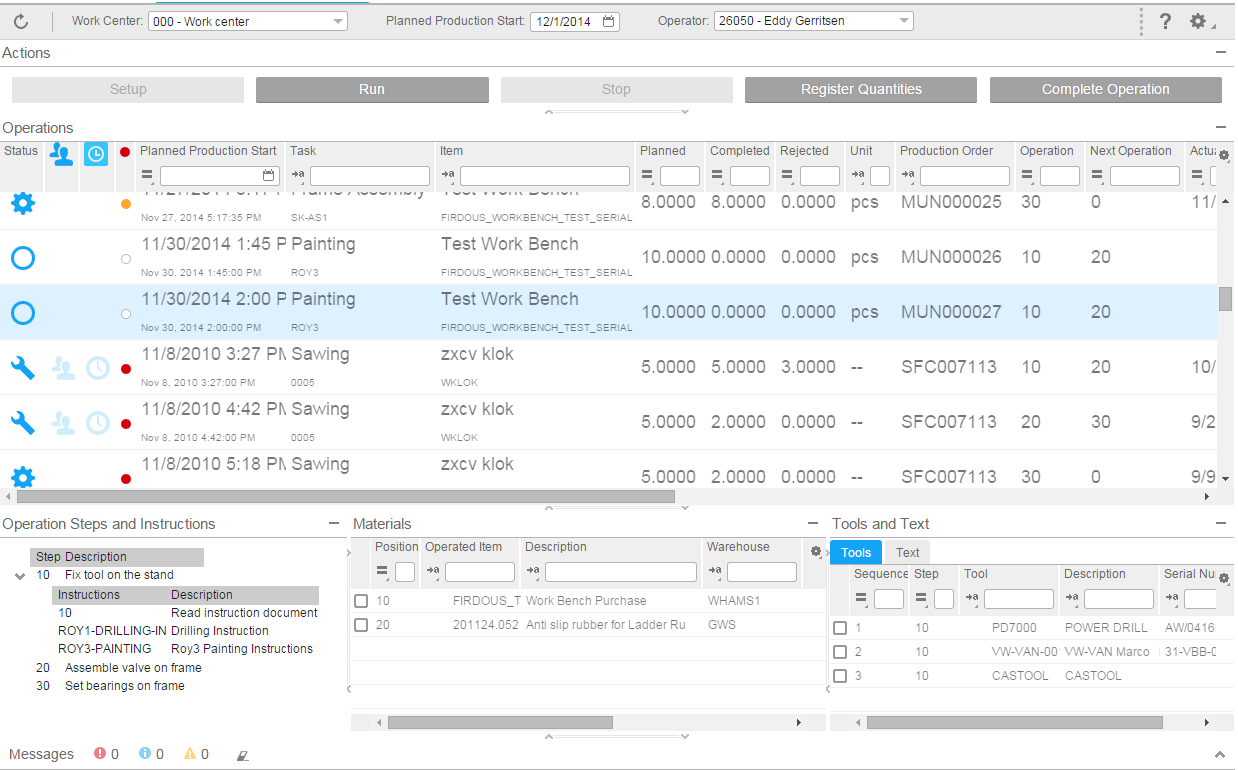The width and height of the screenshot is (1238, 770).
Task: Click the operator filter icon in Operations header
Action: pos(62,154)
